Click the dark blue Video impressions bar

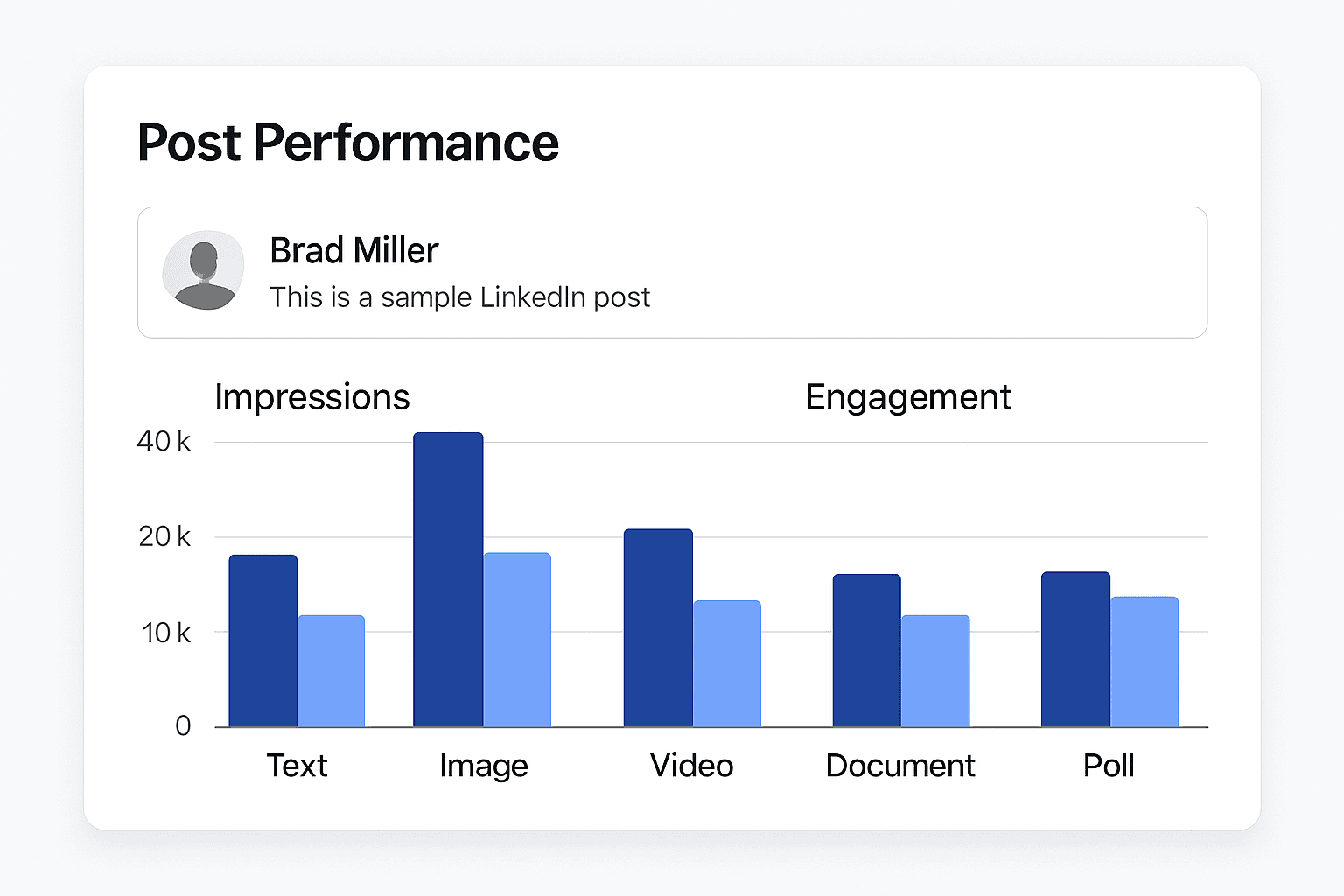[x=658, y=627]
